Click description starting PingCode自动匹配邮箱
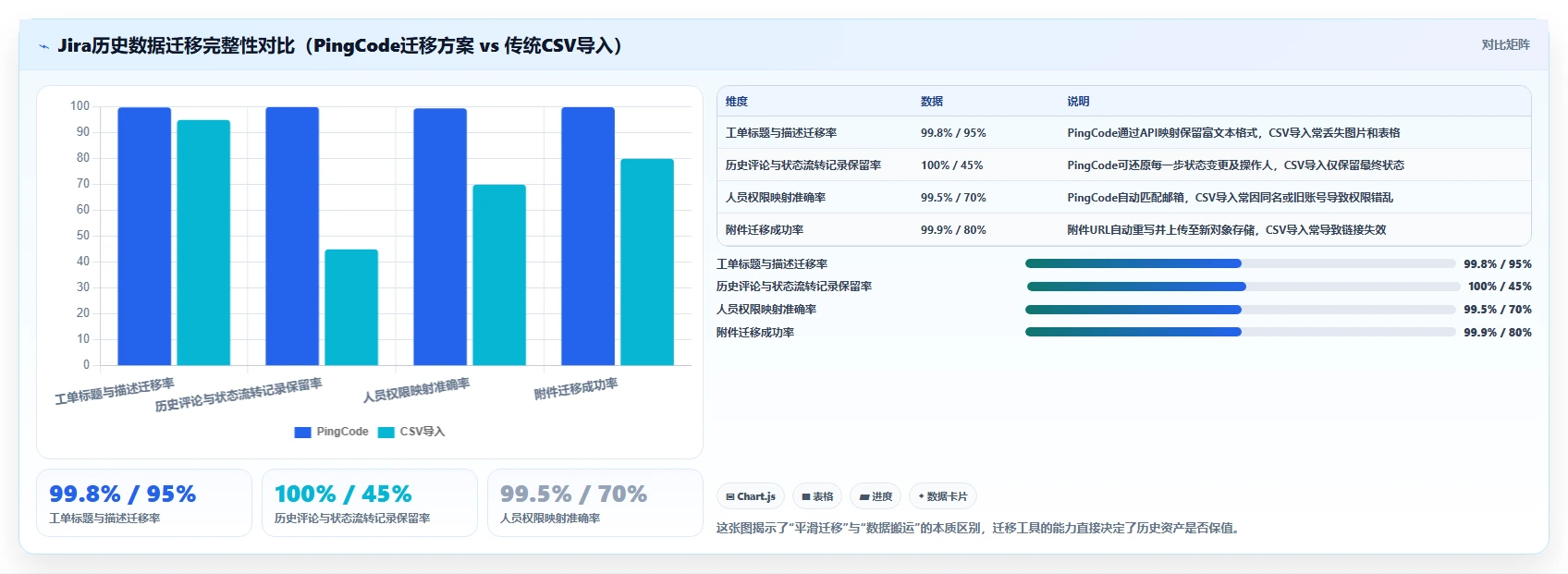The width and height of the screenshot is (1568, 574). click(x=1230, y=198)
